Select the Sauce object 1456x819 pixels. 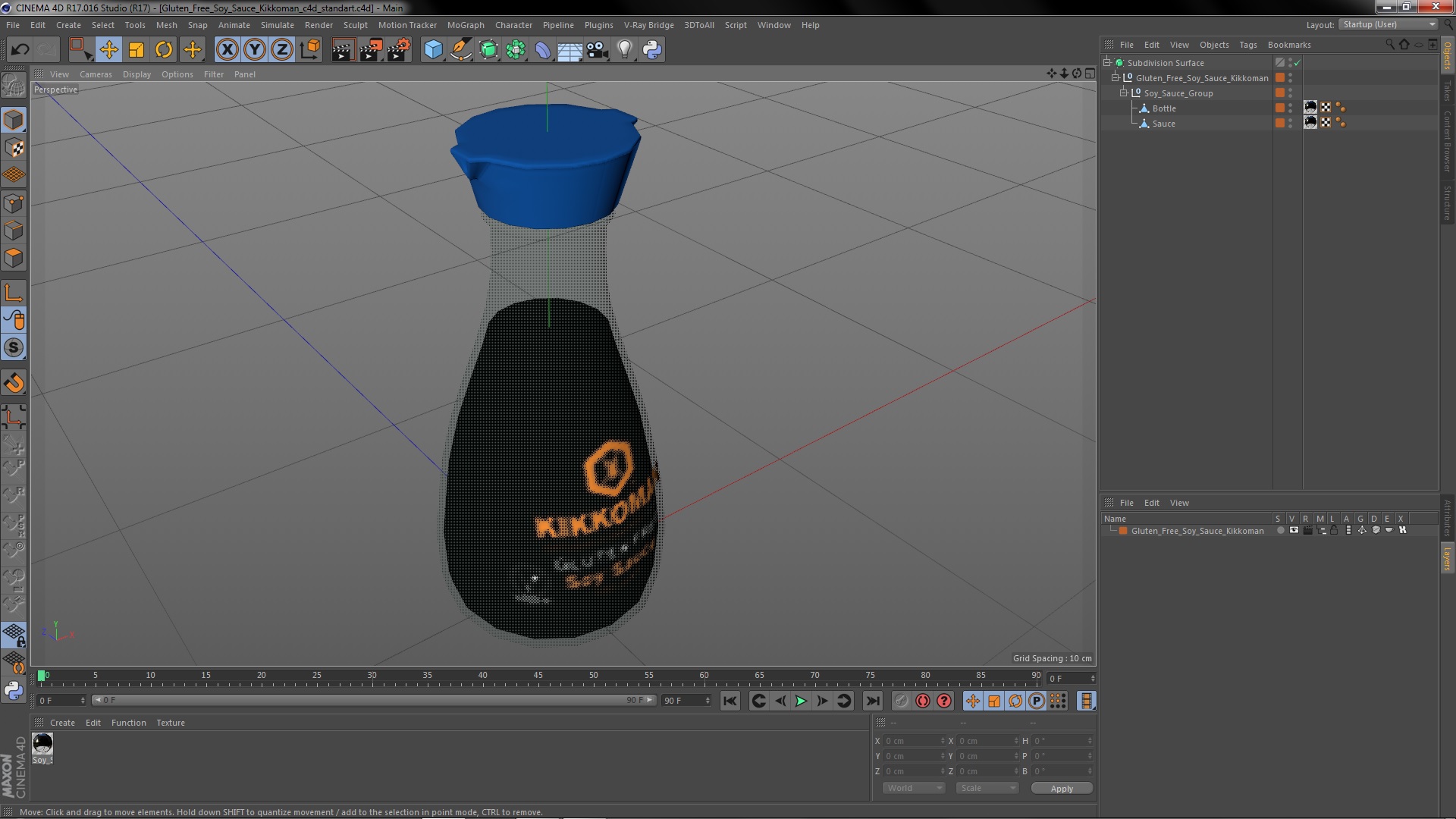[1163, 124]
